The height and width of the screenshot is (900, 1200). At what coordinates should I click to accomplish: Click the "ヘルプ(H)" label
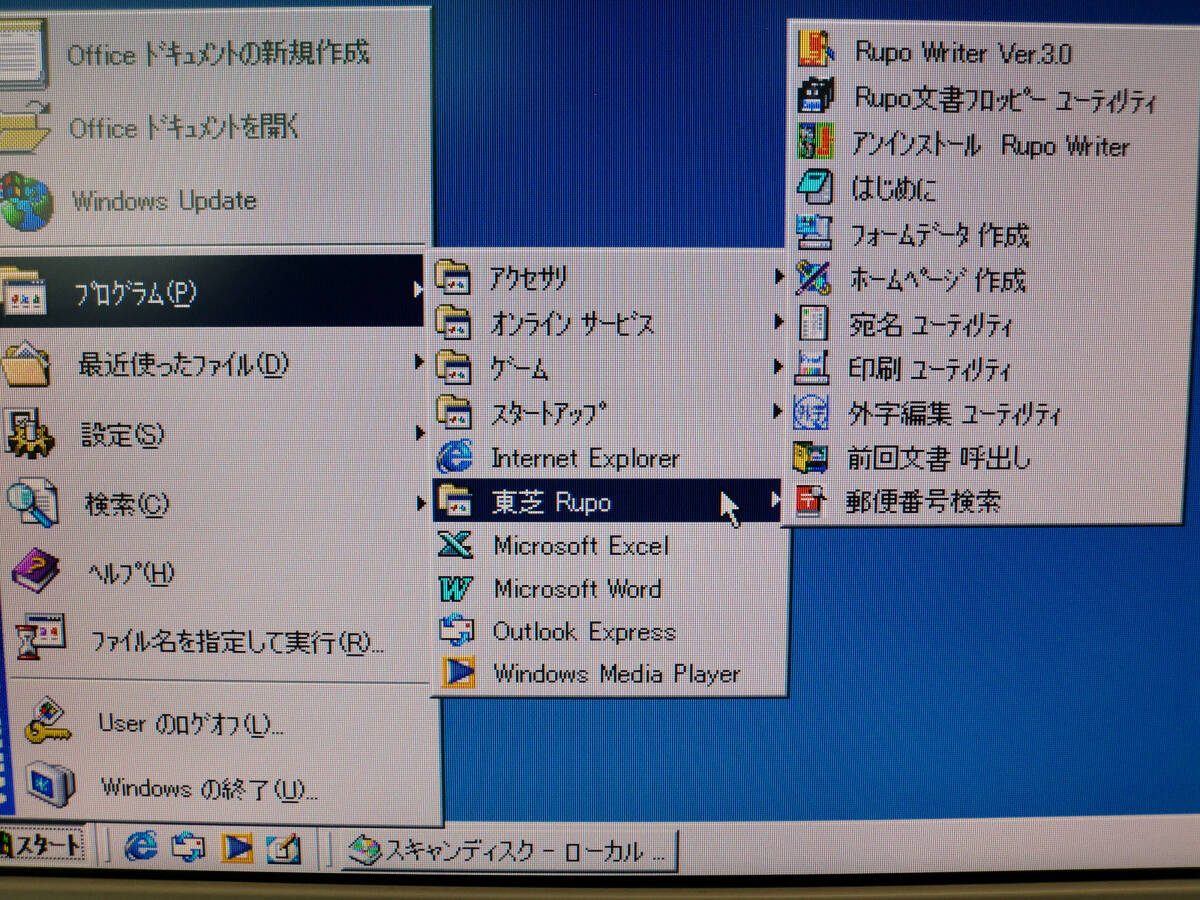(131, 573)
